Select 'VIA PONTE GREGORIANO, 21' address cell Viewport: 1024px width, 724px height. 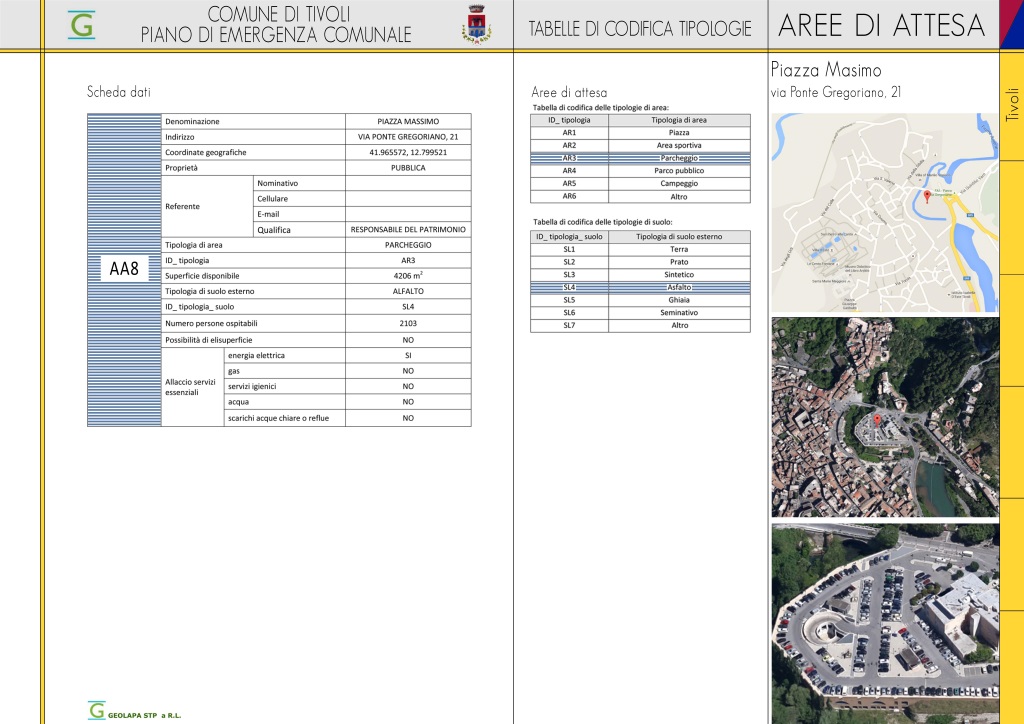tap(408, 137)
